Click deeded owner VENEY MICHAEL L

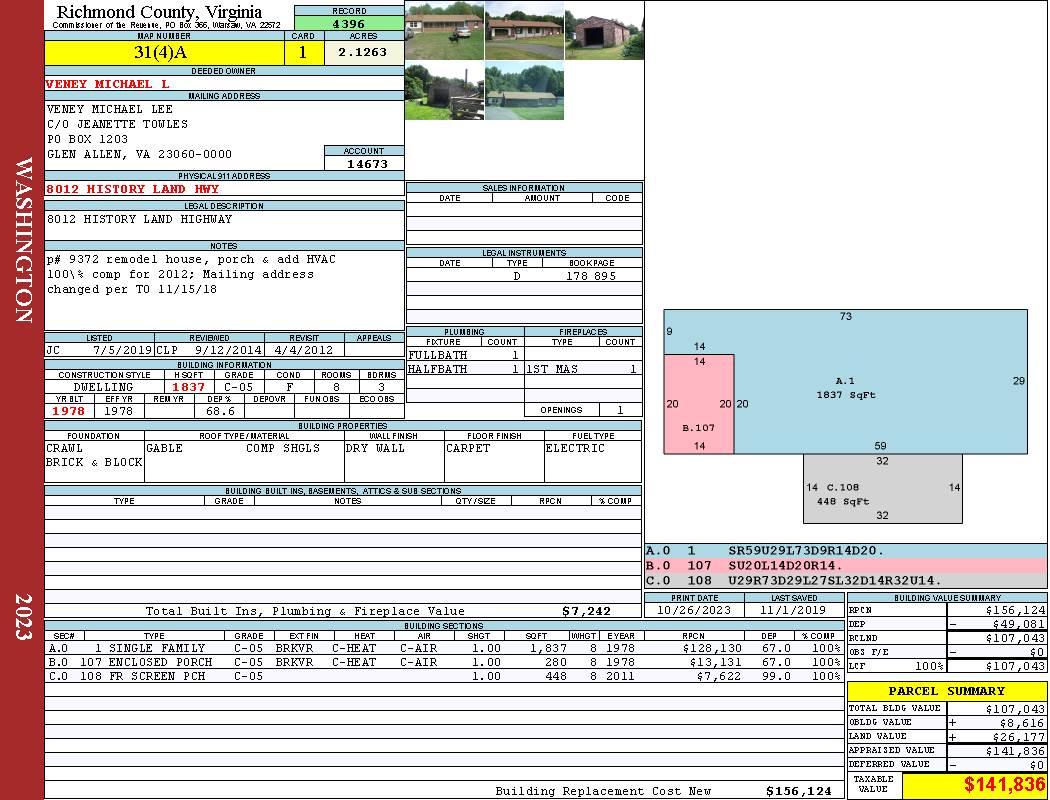tap(107, 84)
